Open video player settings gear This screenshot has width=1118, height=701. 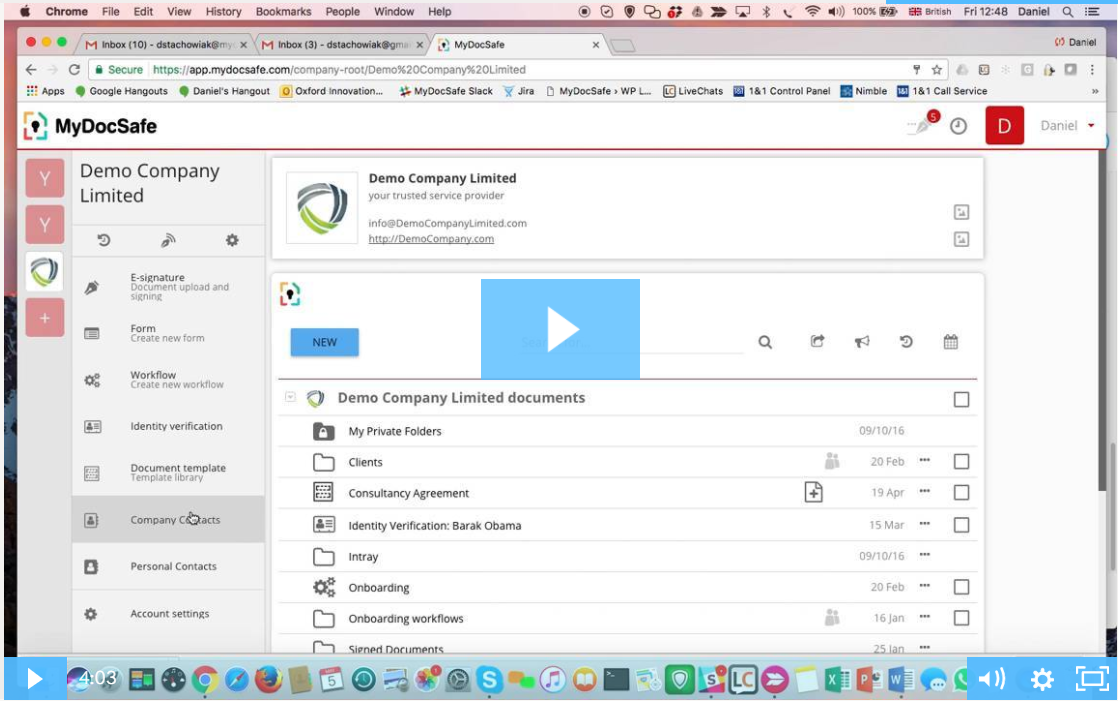pos(1042,679)
